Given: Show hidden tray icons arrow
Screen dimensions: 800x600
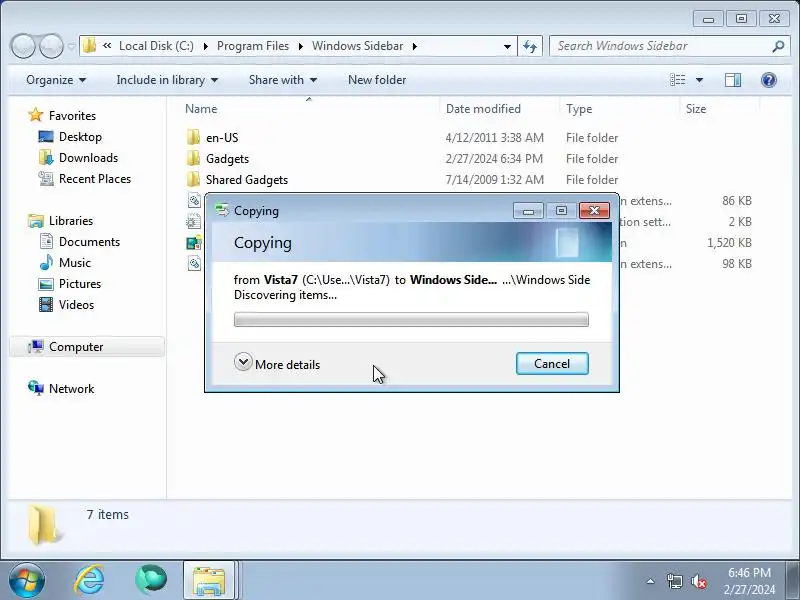Looking at the screenshot, I should click(x=651, y=581).
